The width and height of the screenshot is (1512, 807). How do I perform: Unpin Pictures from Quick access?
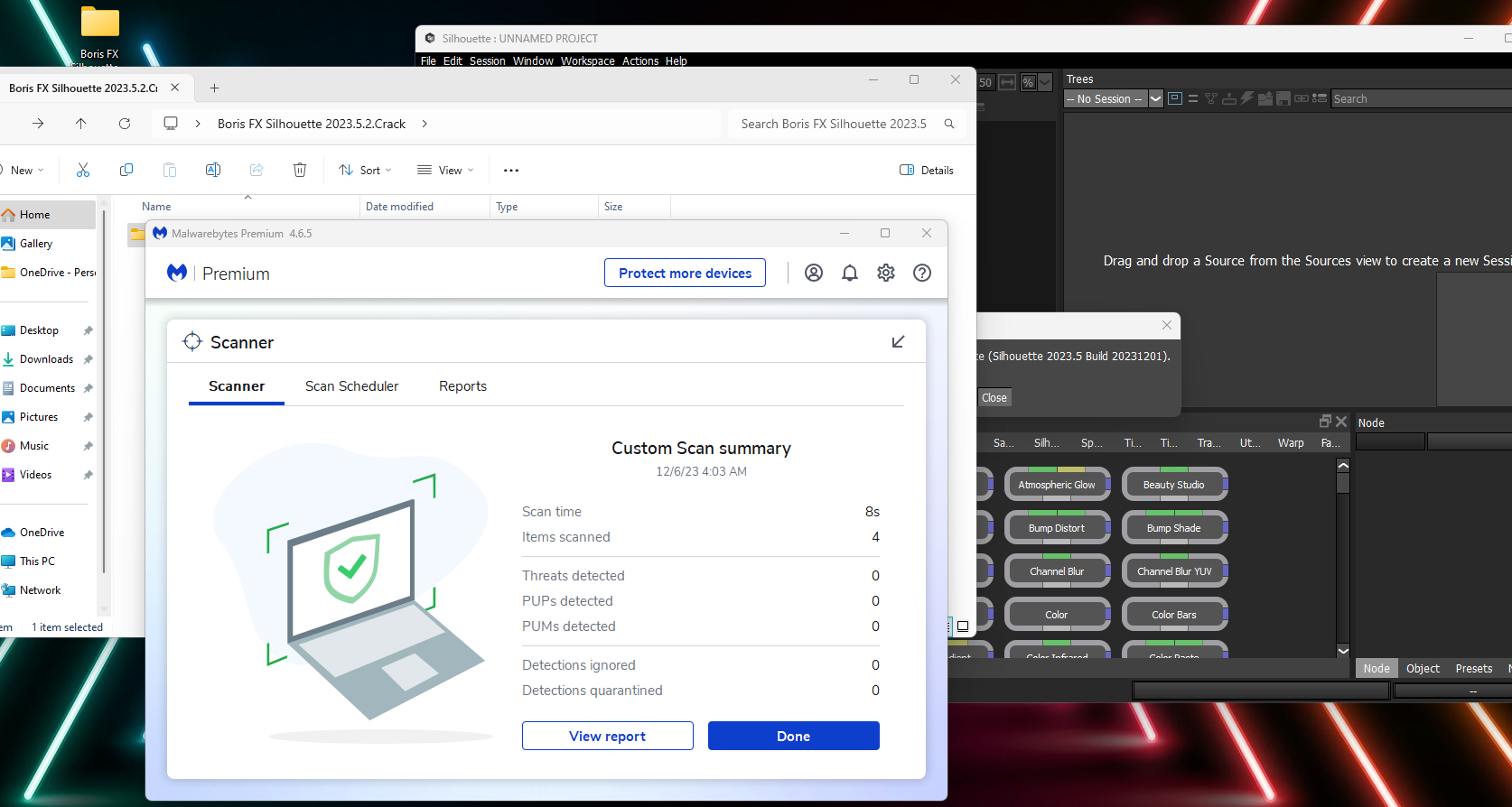pyautogui.click(x=88, y=417)
